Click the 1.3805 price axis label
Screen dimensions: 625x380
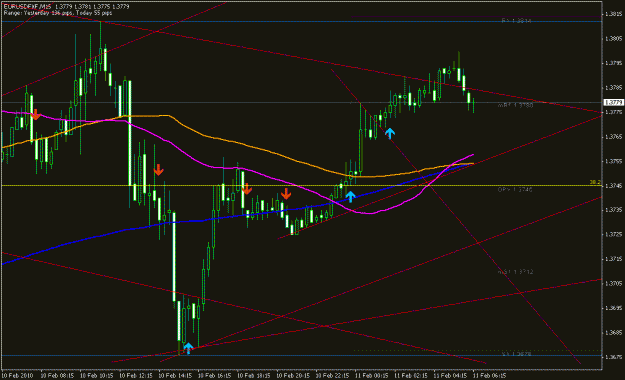click(x=614, y=39)
